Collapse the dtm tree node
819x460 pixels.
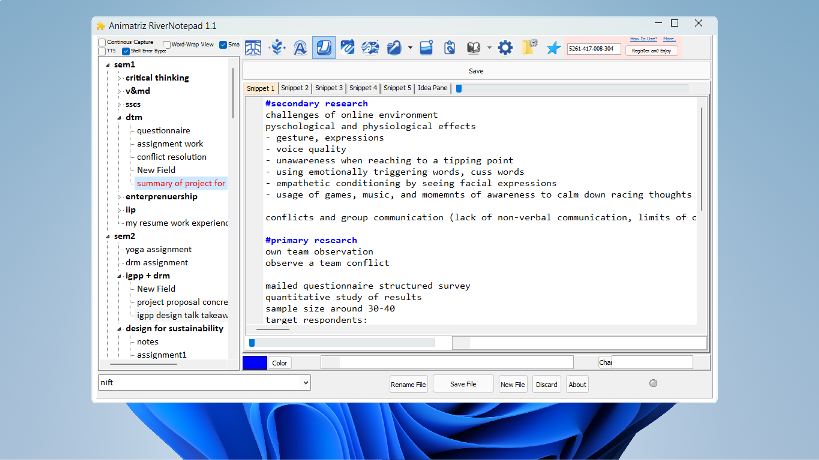(x=120, y=117)
